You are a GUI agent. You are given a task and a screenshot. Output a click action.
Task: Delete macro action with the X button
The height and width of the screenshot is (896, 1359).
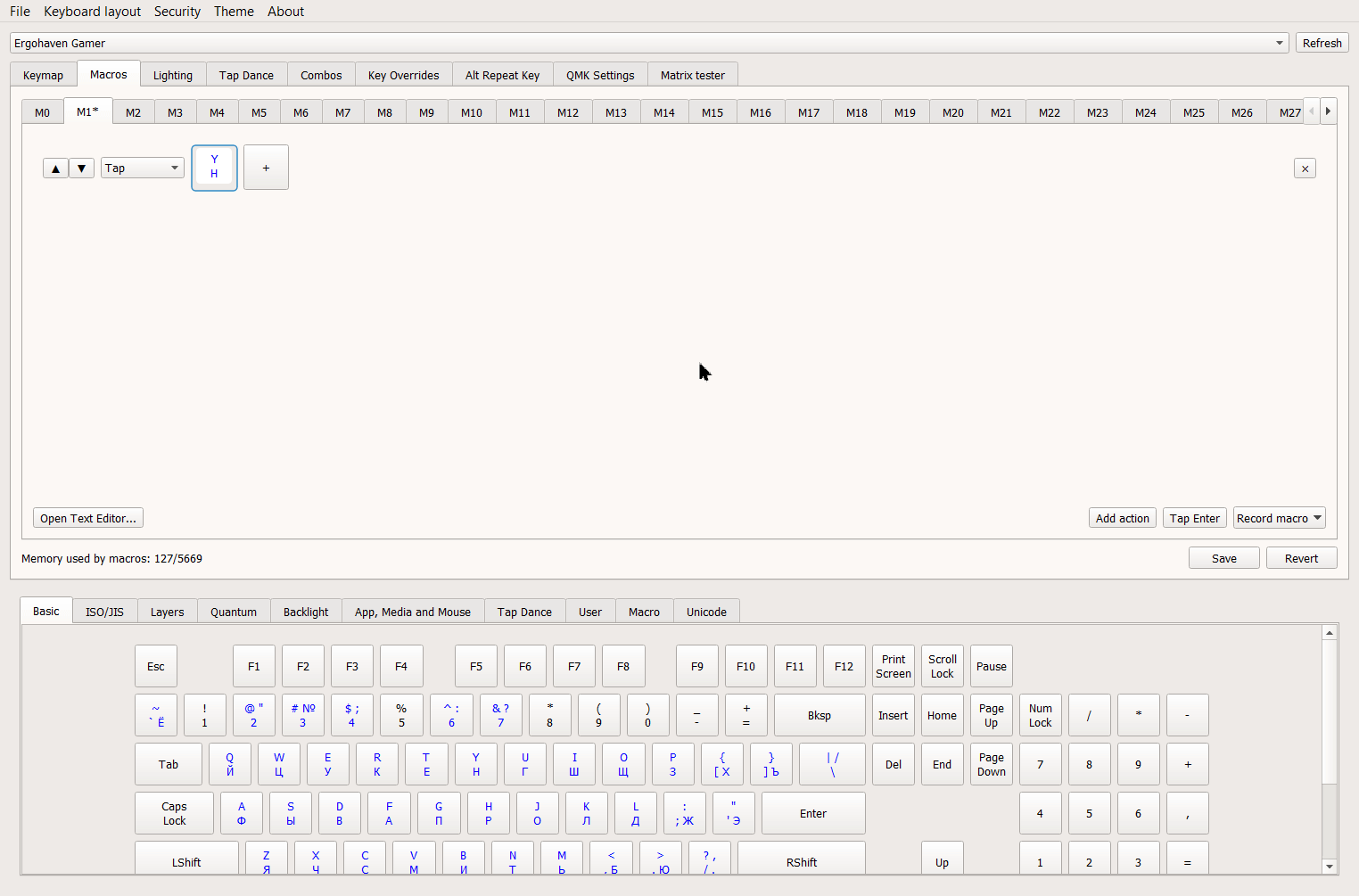click(1305, 169)
